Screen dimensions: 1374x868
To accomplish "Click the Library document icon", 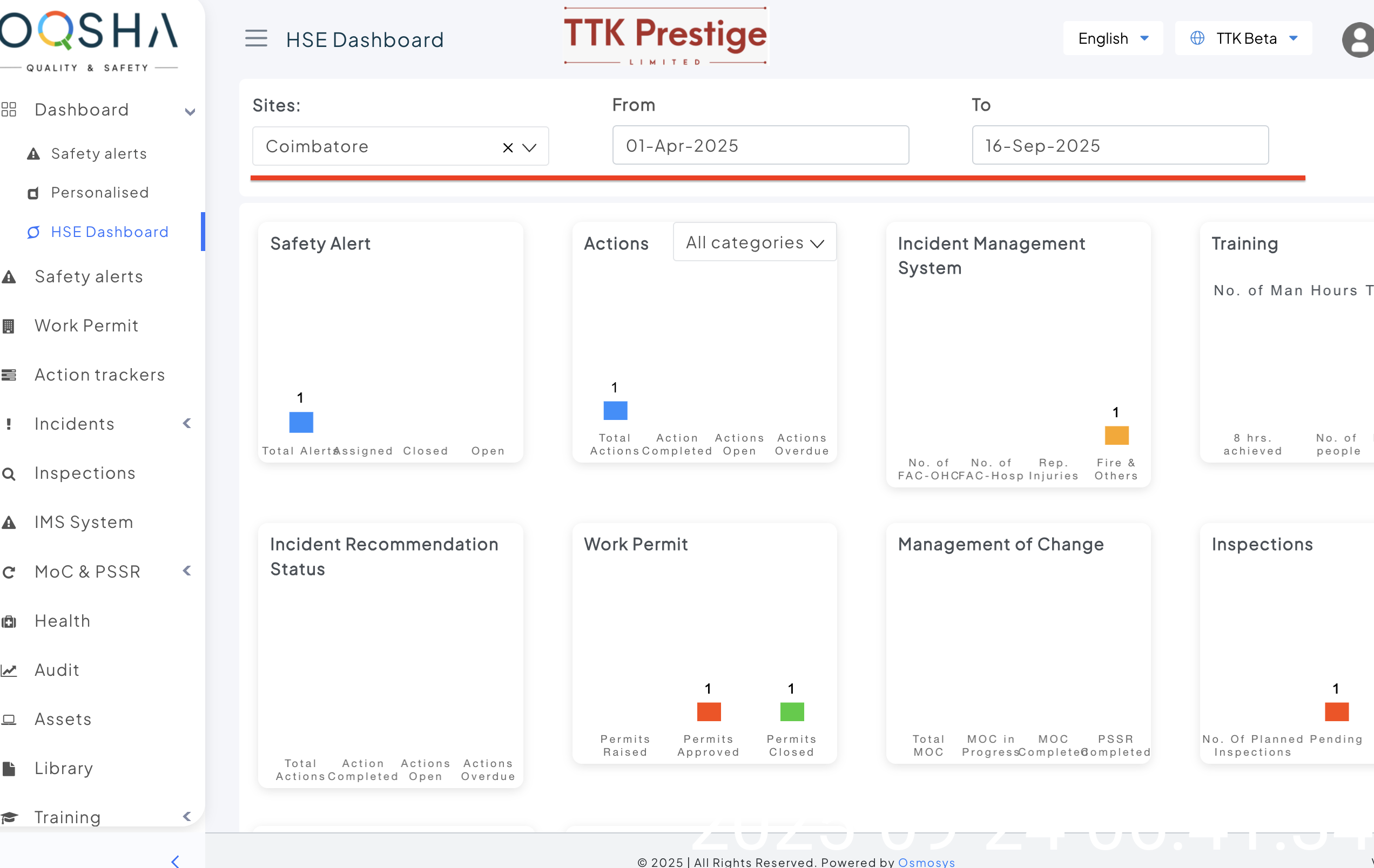I will [9, 768].
